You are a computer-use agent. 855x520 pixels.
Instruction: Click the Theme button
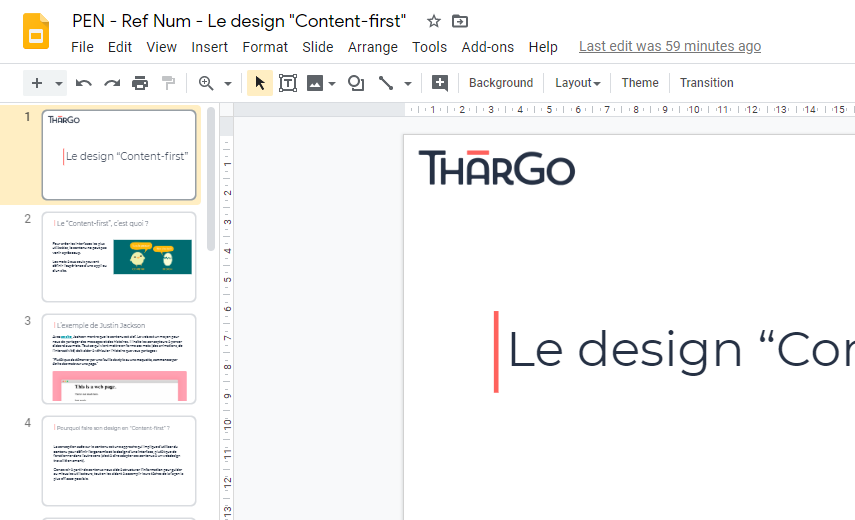point(640,83)
